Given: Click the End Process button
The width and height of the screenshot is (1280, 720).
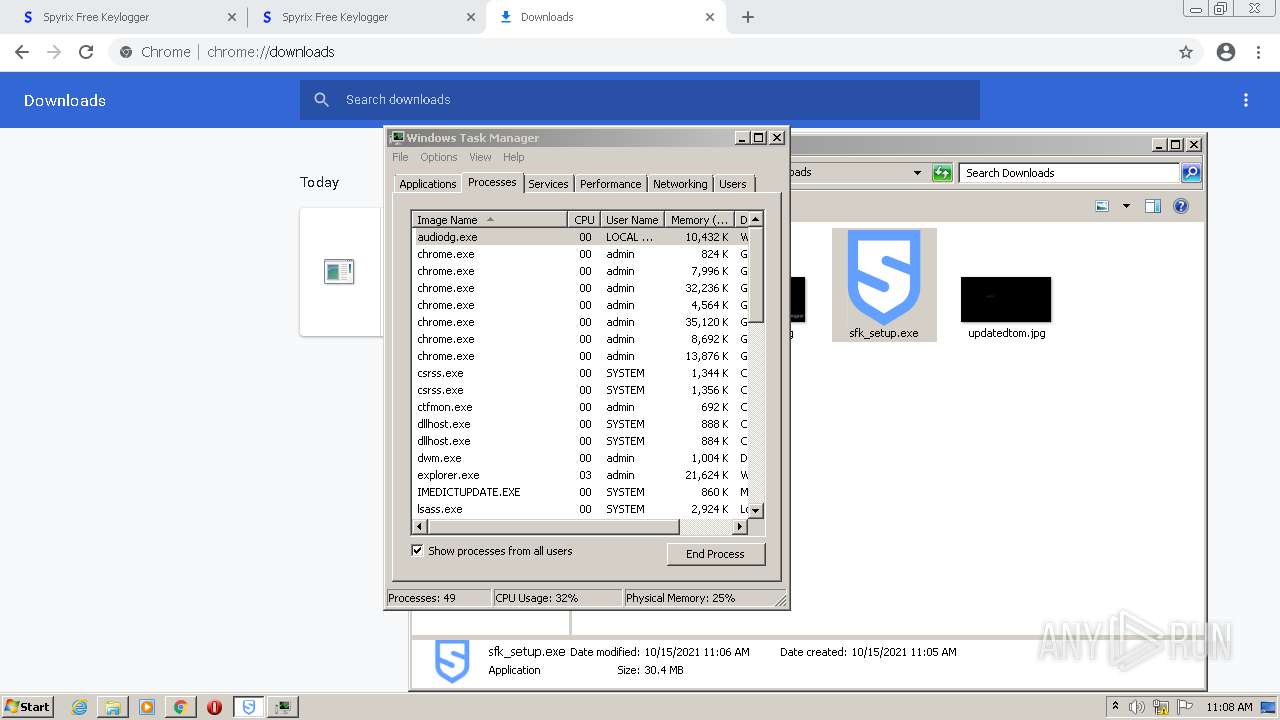Looking at the screenshot, I should pos(715,554).
